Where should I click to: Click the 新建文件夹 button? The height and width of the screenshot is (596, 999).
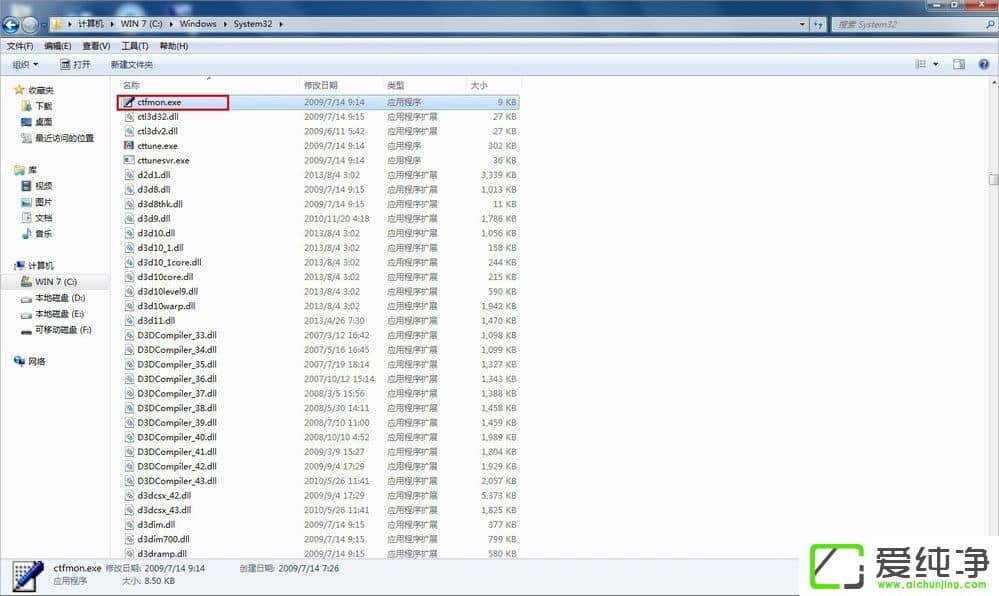[131, 64]
